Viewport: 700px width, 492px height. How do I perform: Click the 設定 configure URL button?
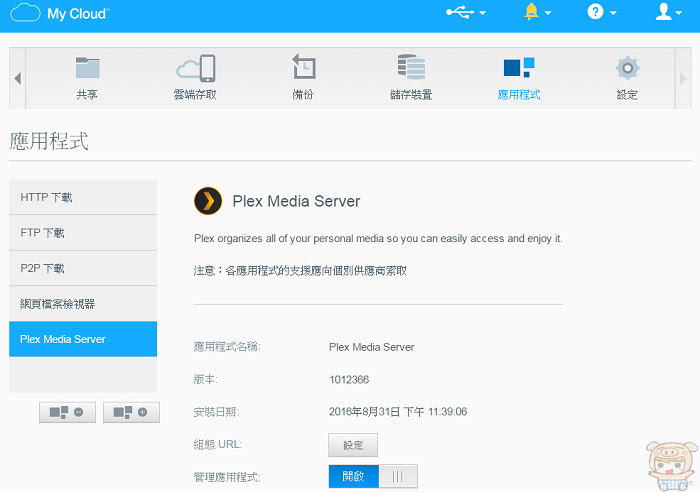pyautogui.click(x=353, y=445)
